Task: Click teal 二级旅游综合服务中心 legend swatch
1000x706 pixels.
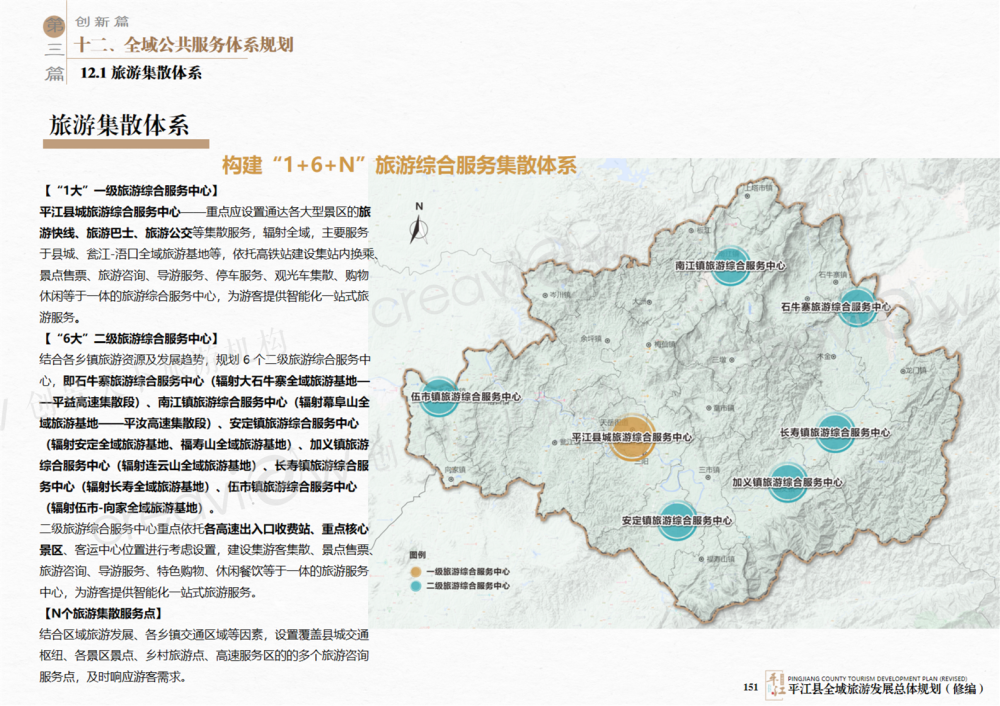Action: 415,583
